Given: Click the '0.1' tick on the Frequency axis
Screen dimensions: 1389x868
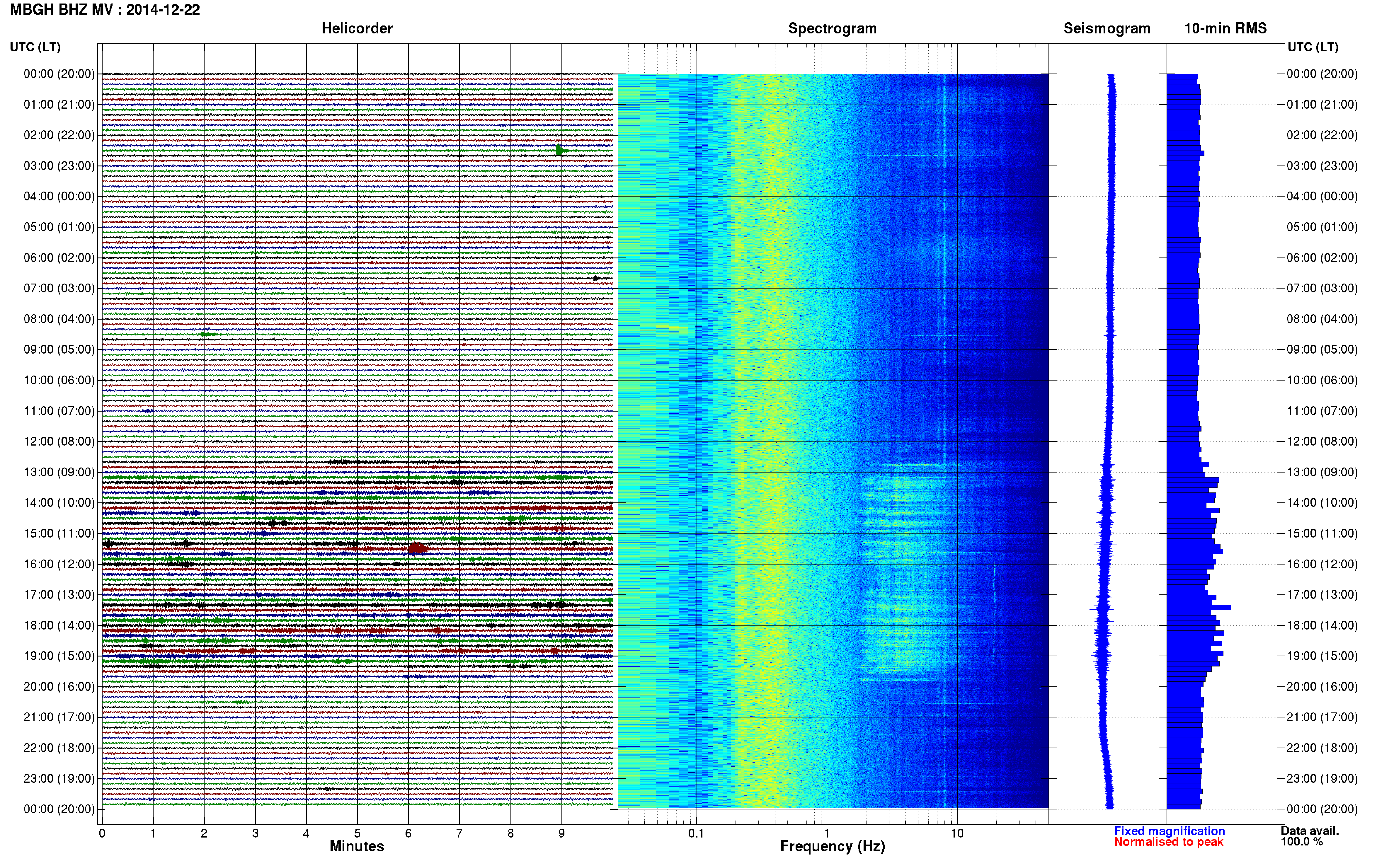Looking at the screenshot, I should pos(696,833).
